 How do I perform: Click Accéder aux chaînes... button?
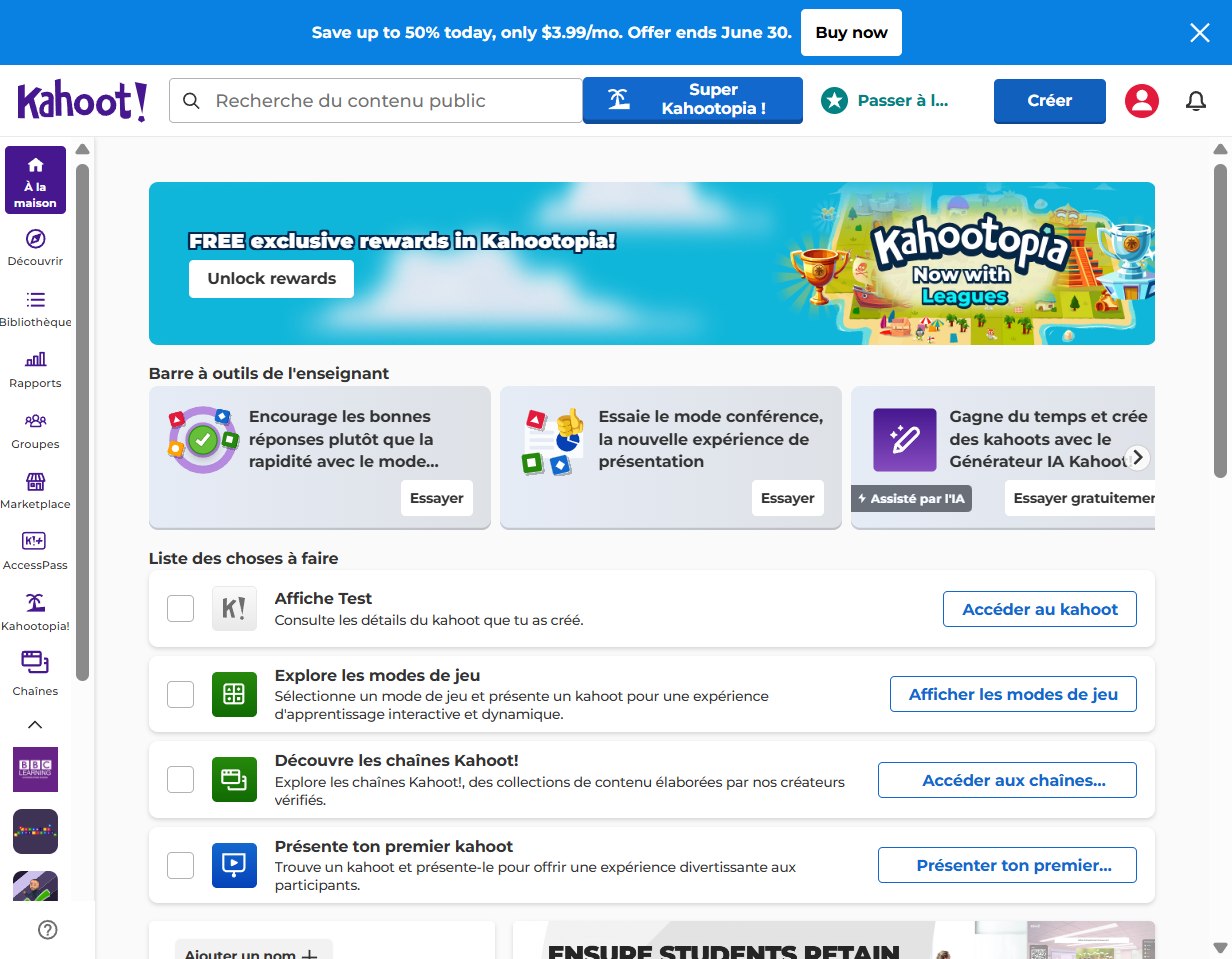click(x=1007, y=780)
